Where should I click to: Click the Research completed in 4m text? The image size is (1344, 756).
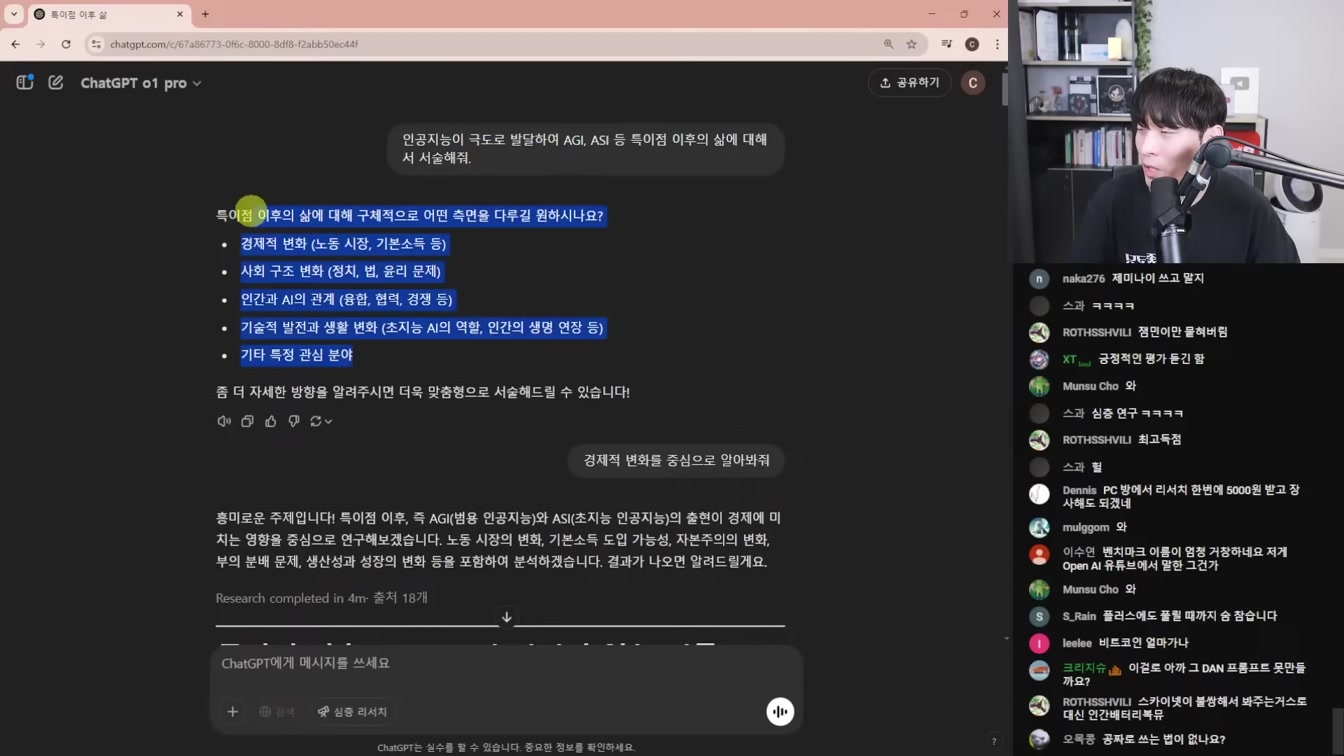pyautogui.click(x=290, y=598)
